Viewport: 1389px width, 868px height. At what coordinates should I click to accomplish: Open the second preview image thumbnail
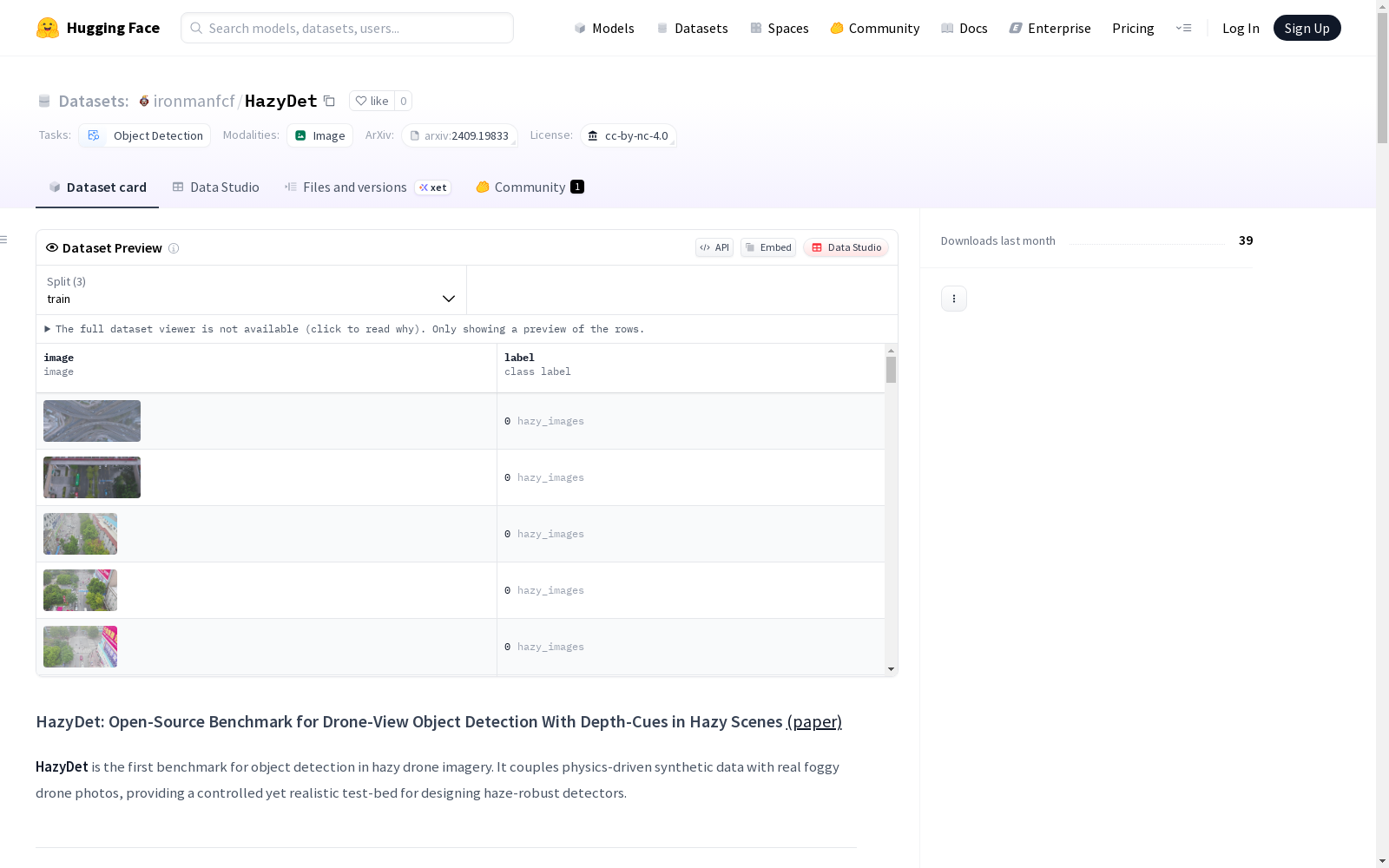pos(92,477)
